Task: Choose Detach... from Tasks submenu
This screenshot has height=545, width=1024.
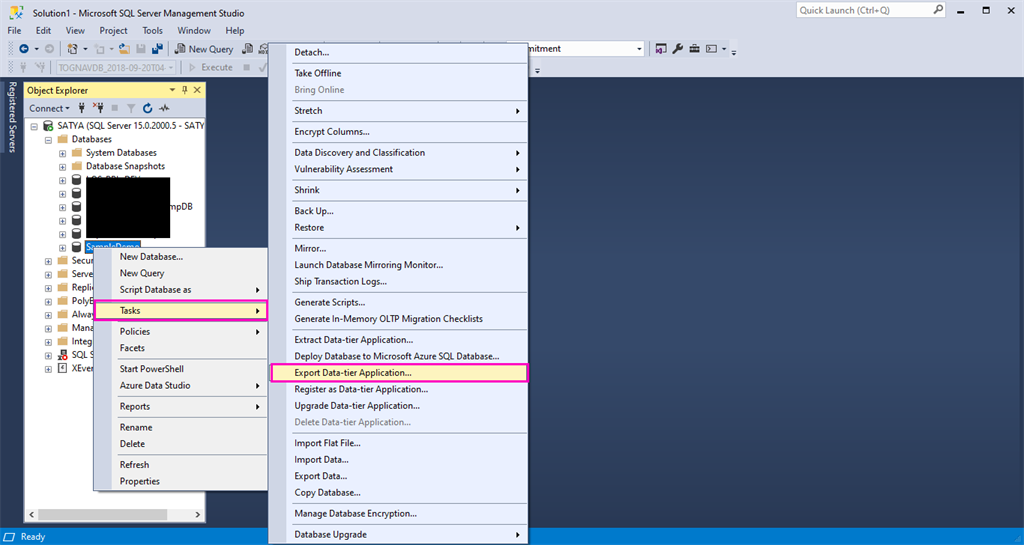Action: point(398,52)
